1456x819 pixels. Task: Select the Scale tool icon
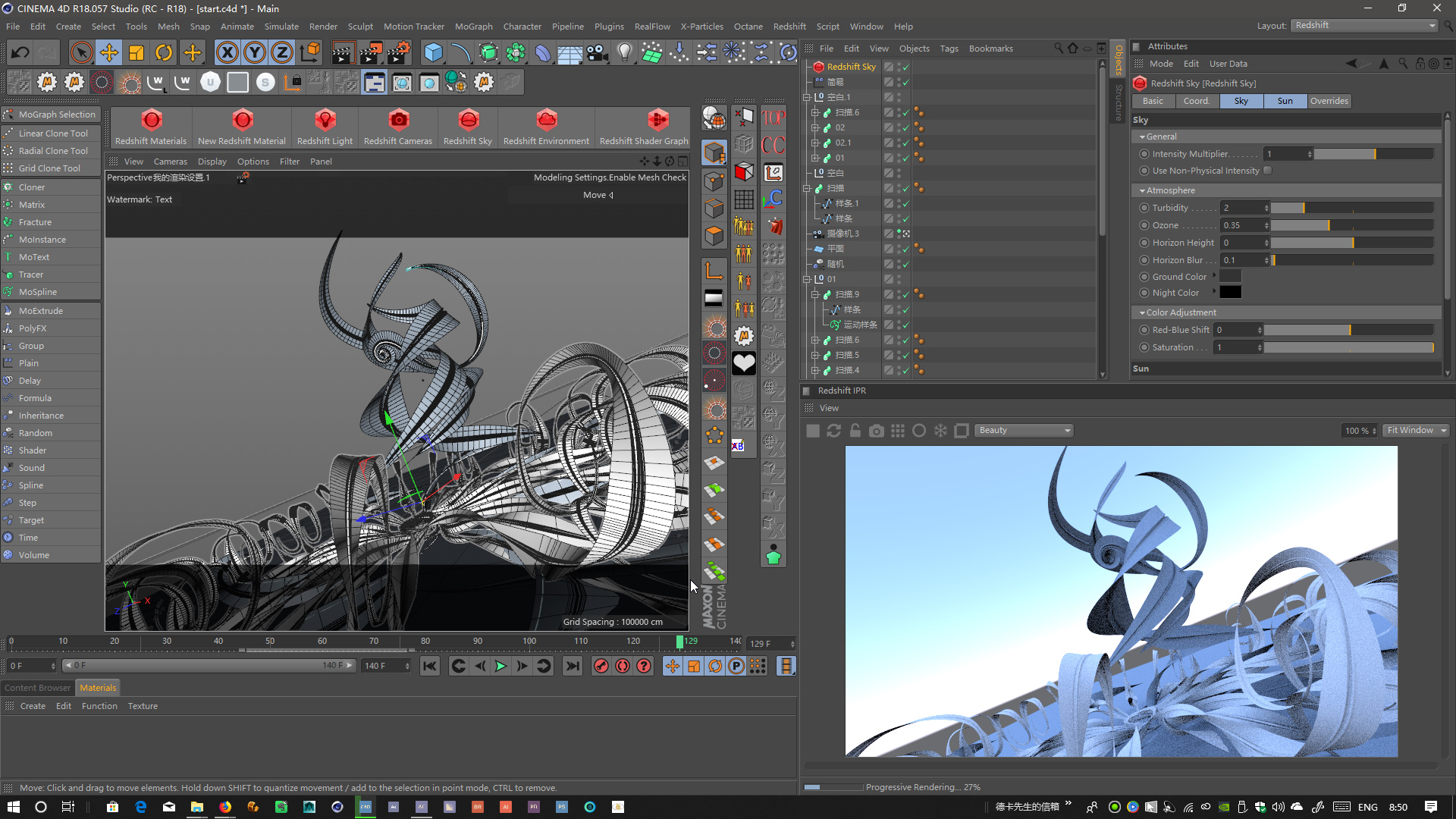[x=136, y=52]
